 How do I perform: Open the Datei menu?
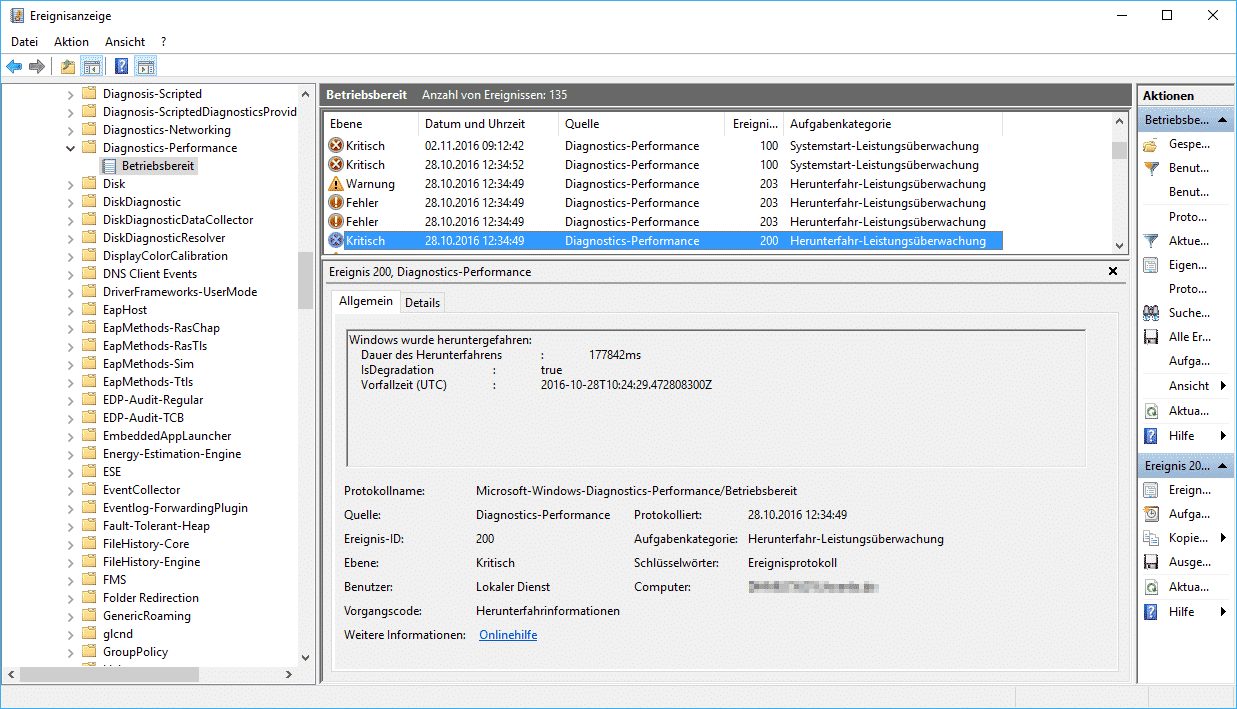coord(24,42)
